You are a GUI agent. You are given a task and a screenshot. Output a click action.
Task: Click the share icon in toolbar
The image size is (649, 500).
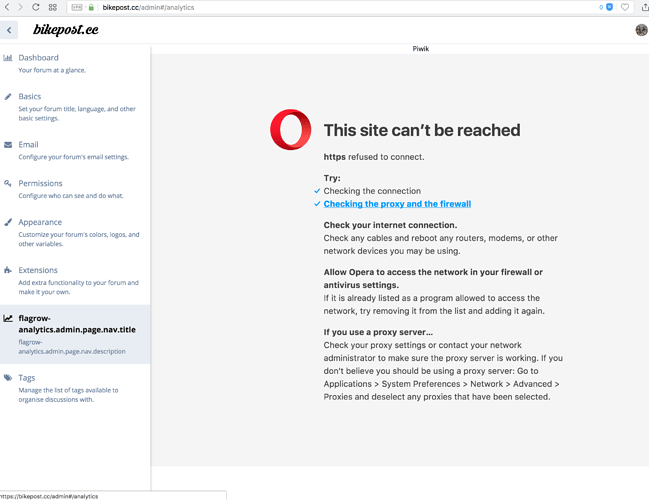[645, 7]
